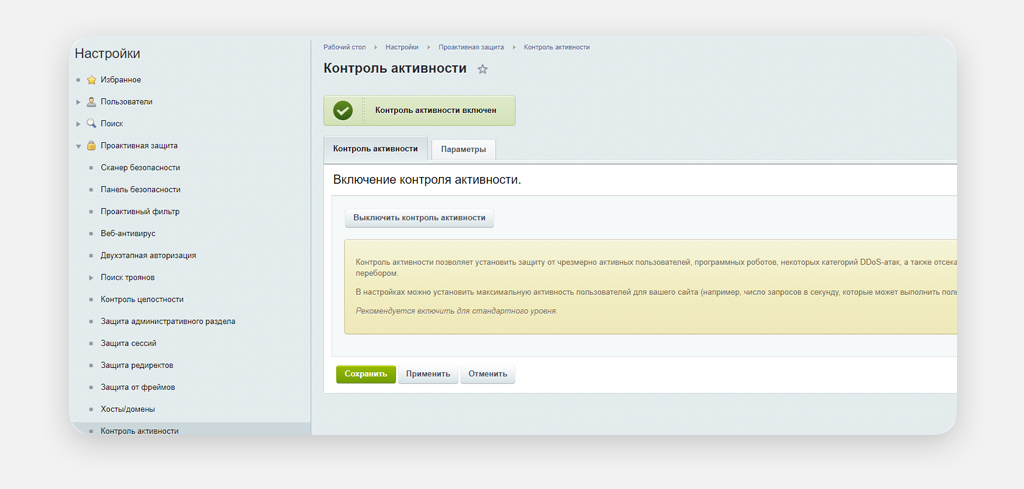Click the Favorites star icon in sidebar
This screenshot has width=1024, height=489.
[x=91, y=80]
